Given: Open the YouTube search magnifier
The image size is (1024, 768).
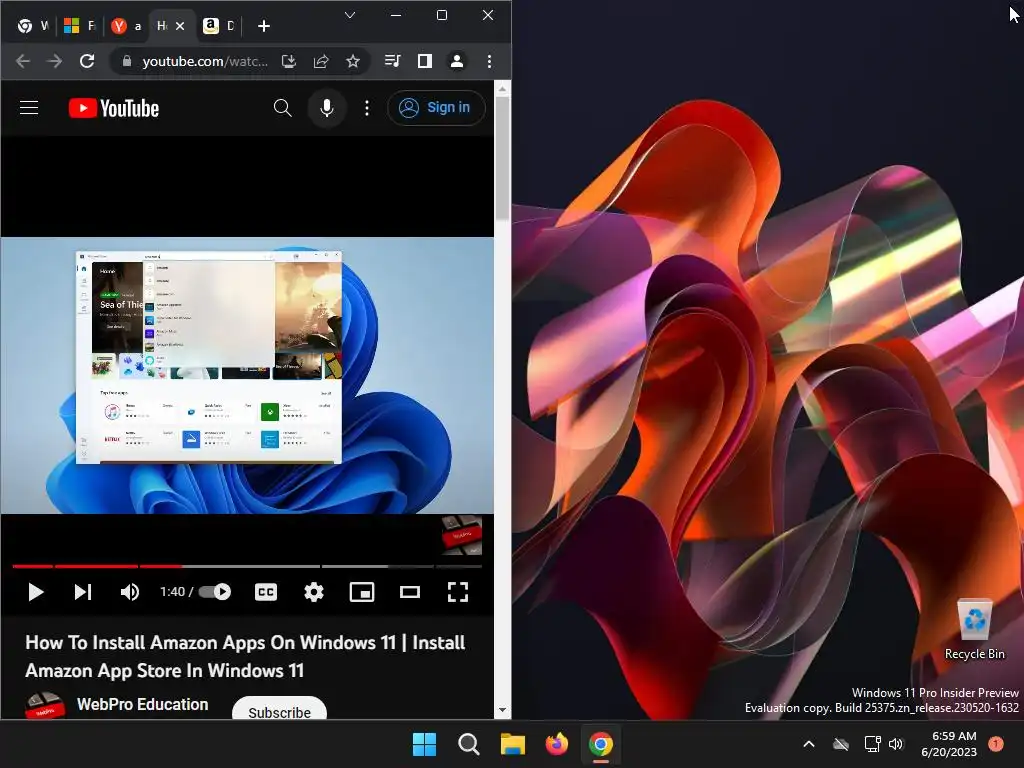Looking at the screenshot, I should [282, 108].
